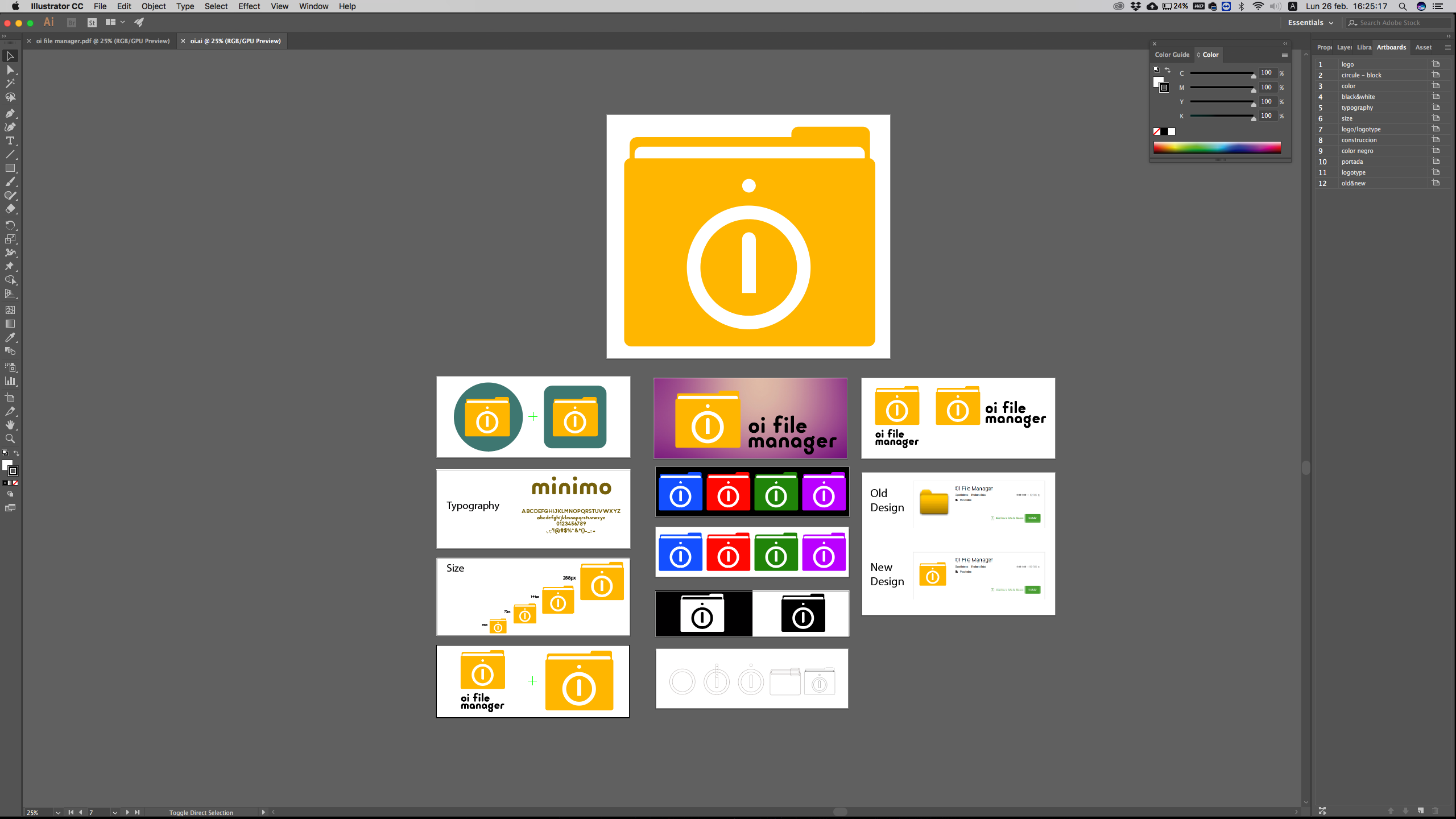The height and width of the screenshot is (819, 1456).
Task: Swap fill and stroke in toolbar
Action: (x=16, y=453)
